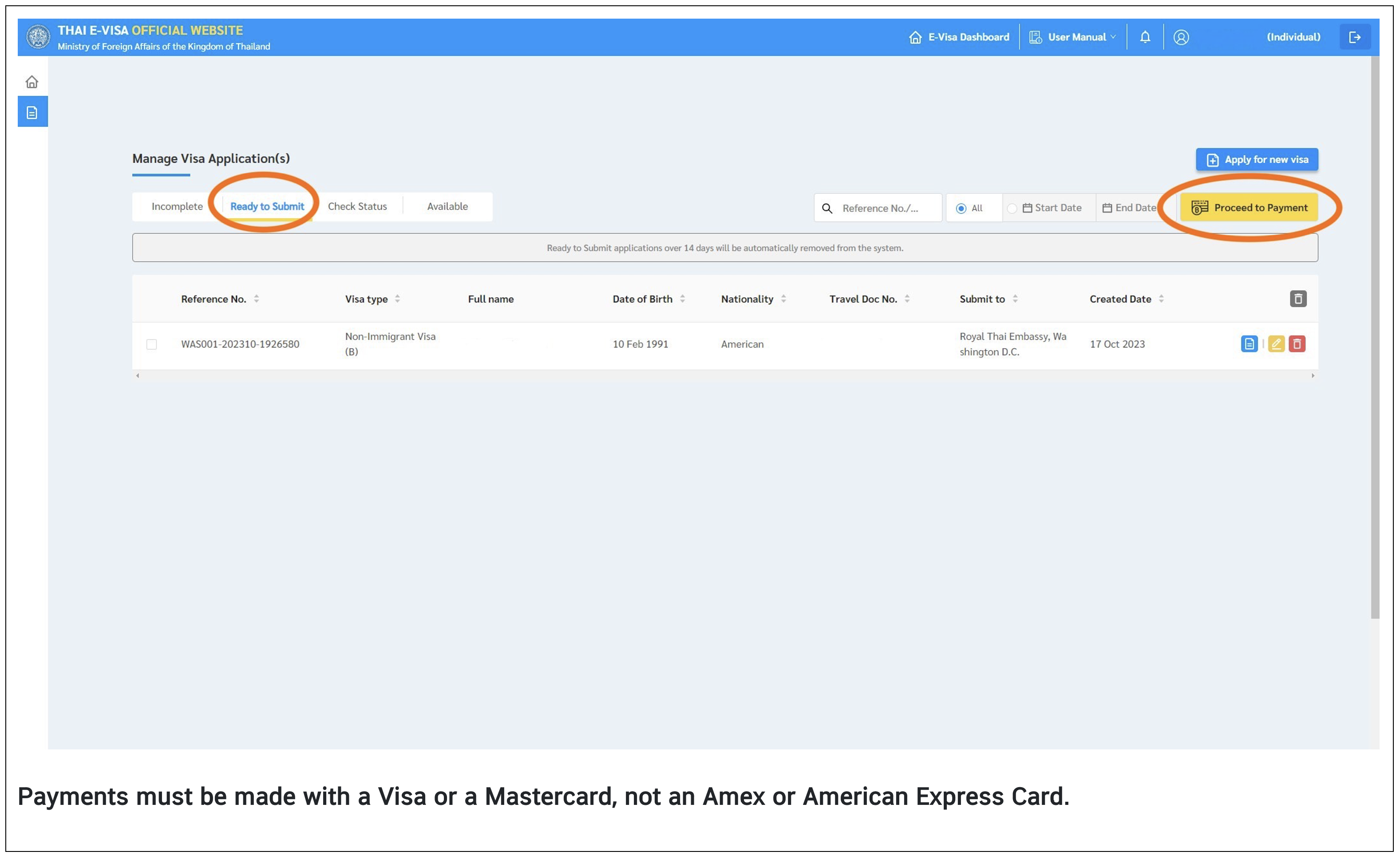1400x859 pixels.
Task: Open the notification bell
Action: tap(1145, 36)
